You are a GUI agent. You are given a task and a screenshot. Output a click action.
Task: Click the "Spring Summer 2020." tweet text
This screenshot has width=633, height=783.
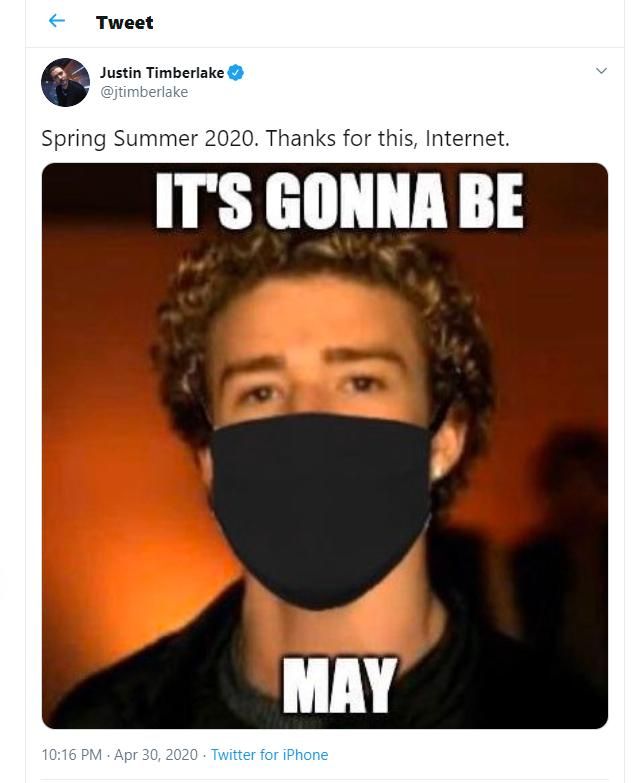[150, 139]
